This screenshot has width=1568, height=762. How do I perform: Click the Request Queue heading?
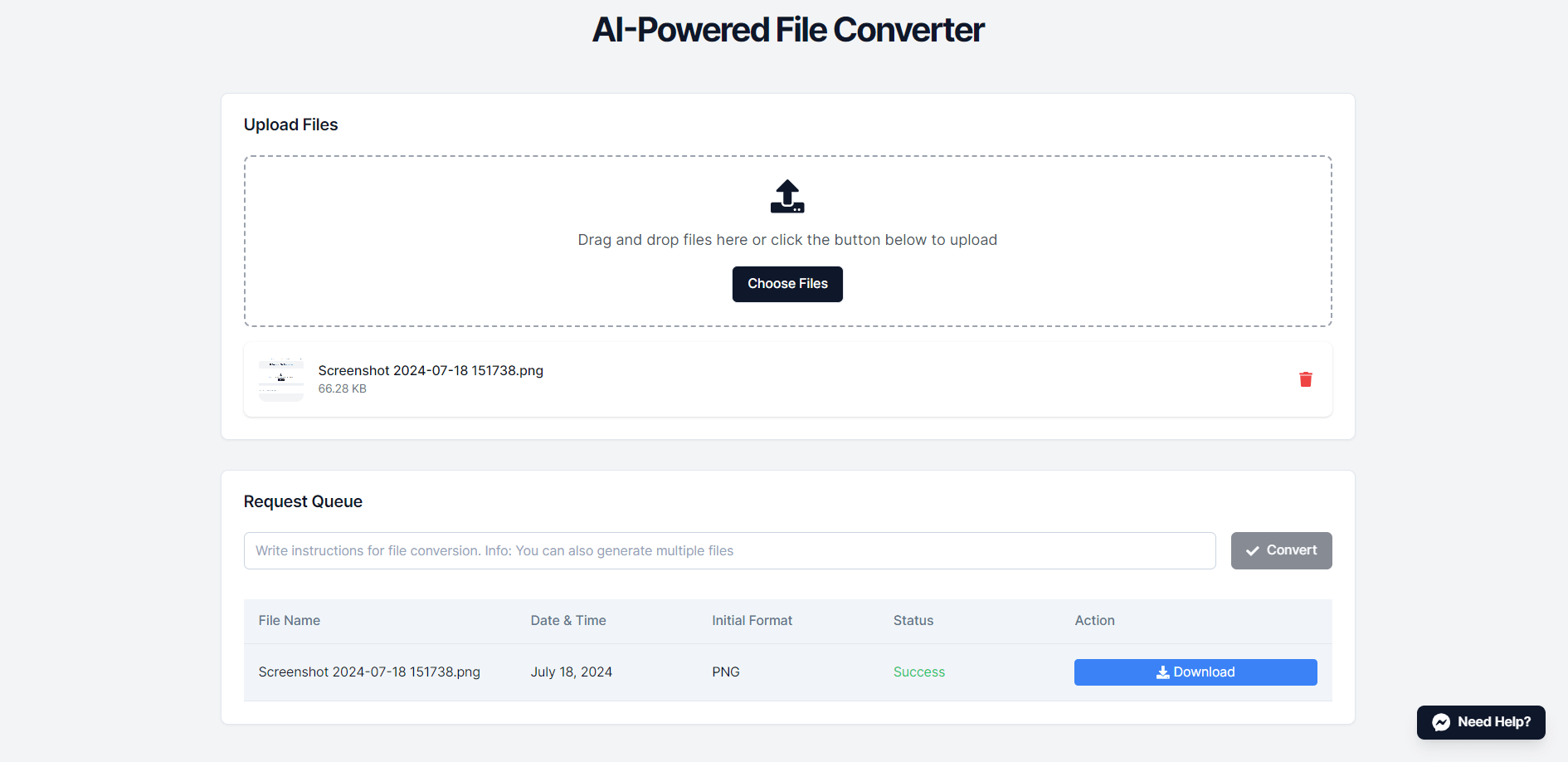[303, 501]
